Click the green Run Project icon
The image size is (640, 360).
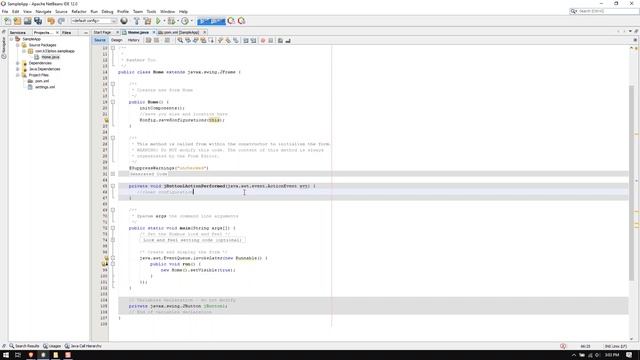pyautogui.click(x=158, y=21)
